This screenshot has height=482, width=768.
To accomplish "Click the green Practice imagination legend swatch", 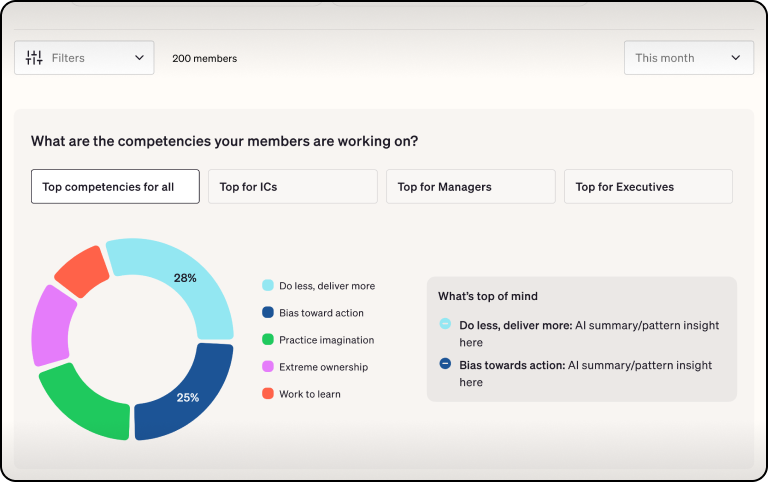I will coord(267,340).
